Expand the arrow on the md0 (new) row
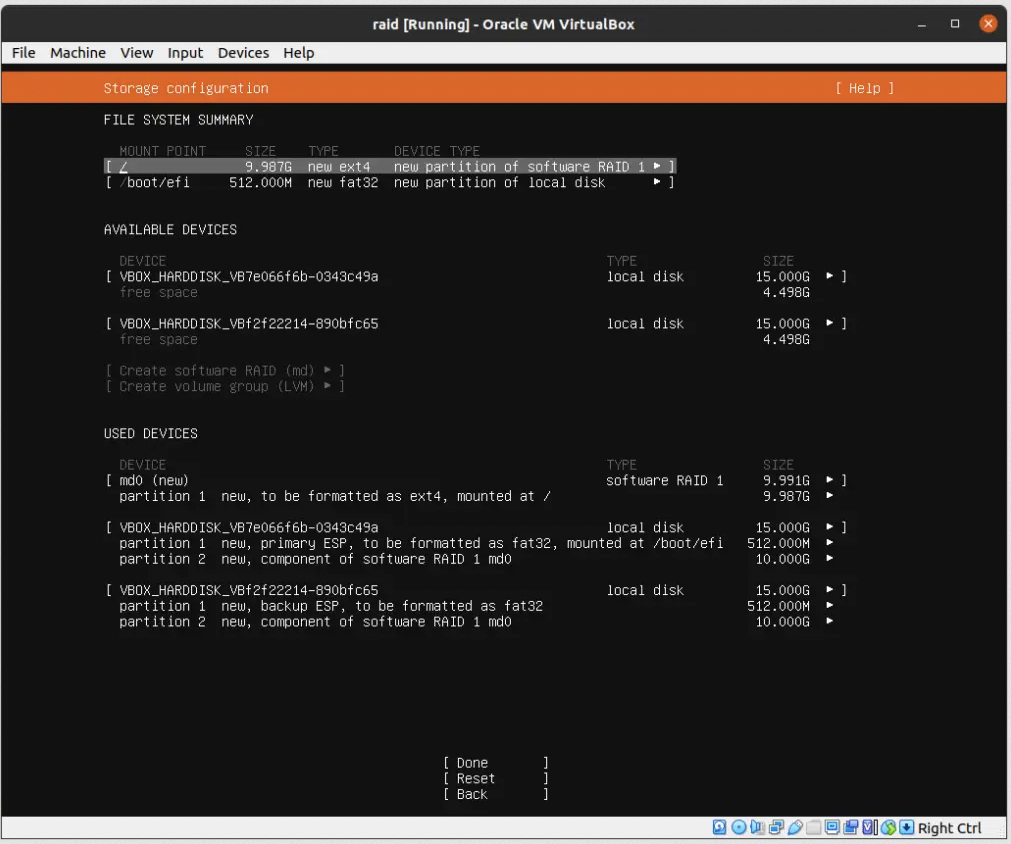The width and height of the screenshot is (1011, 844). (829, 480)
